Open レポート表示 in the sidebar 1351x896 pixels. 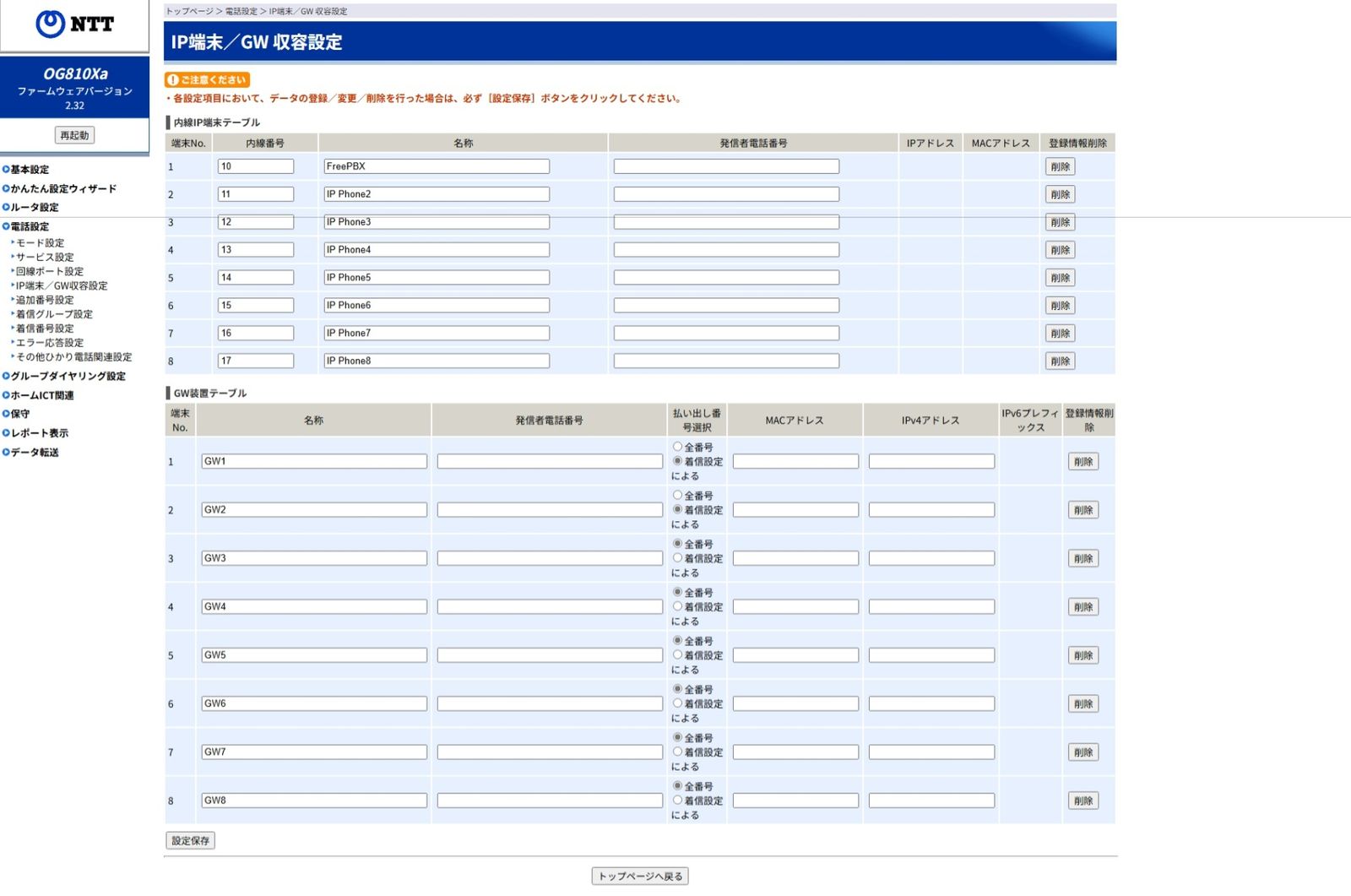pos(39,433)
